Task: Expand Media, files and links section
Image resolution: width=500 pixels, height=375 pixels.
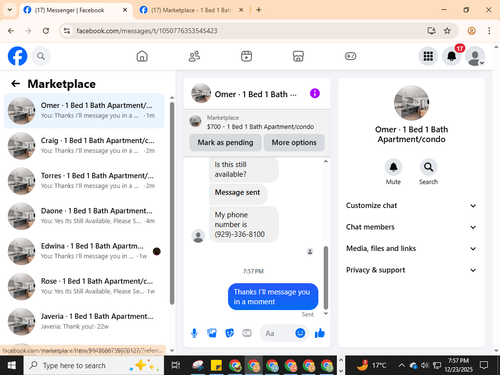Action: tap(411, 249)
